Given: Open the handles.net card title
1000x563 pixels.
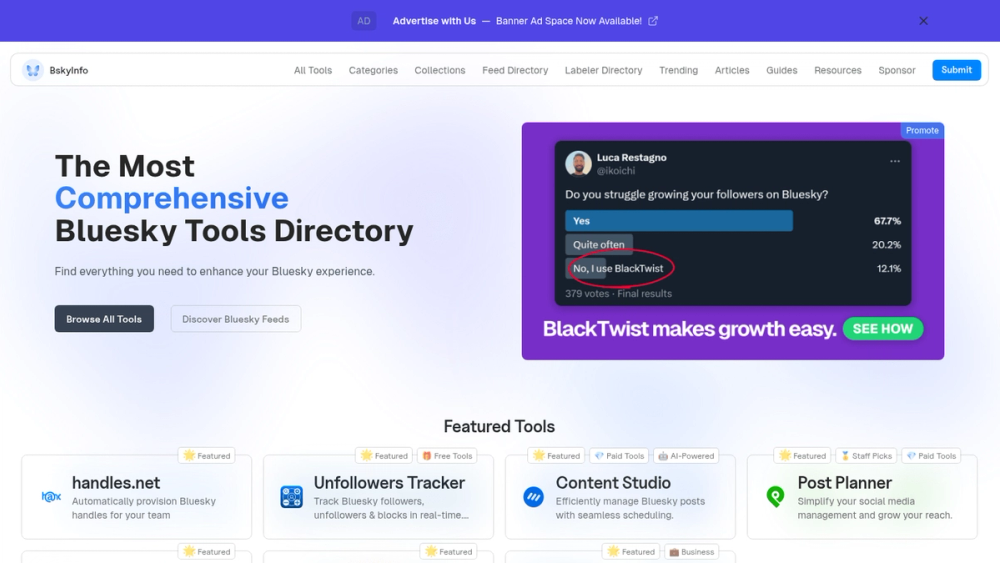Looking at the screenshot, I should click(116, 483).
